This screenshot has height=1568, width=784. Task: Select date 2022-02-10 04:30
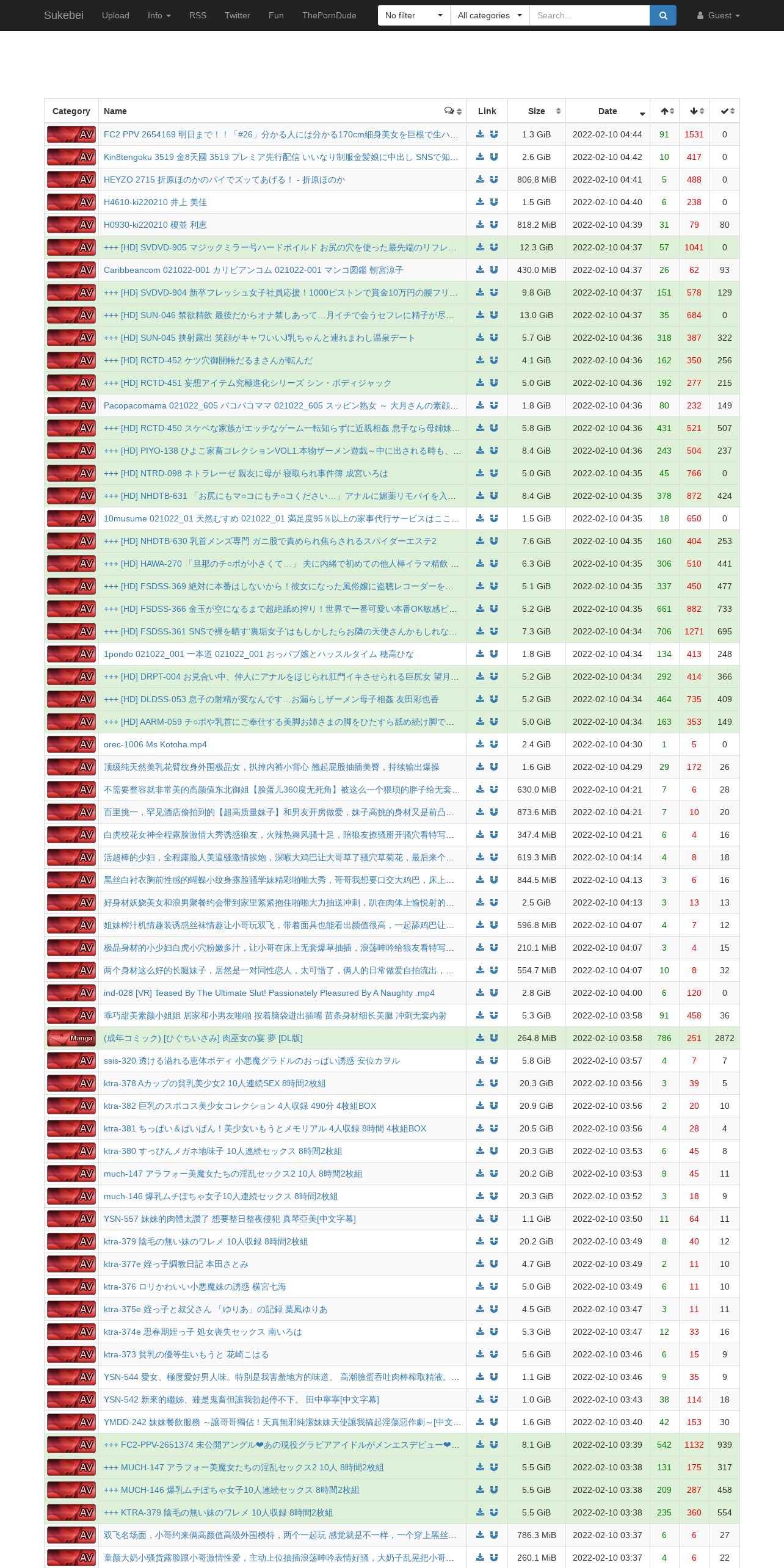pos(608,744)
